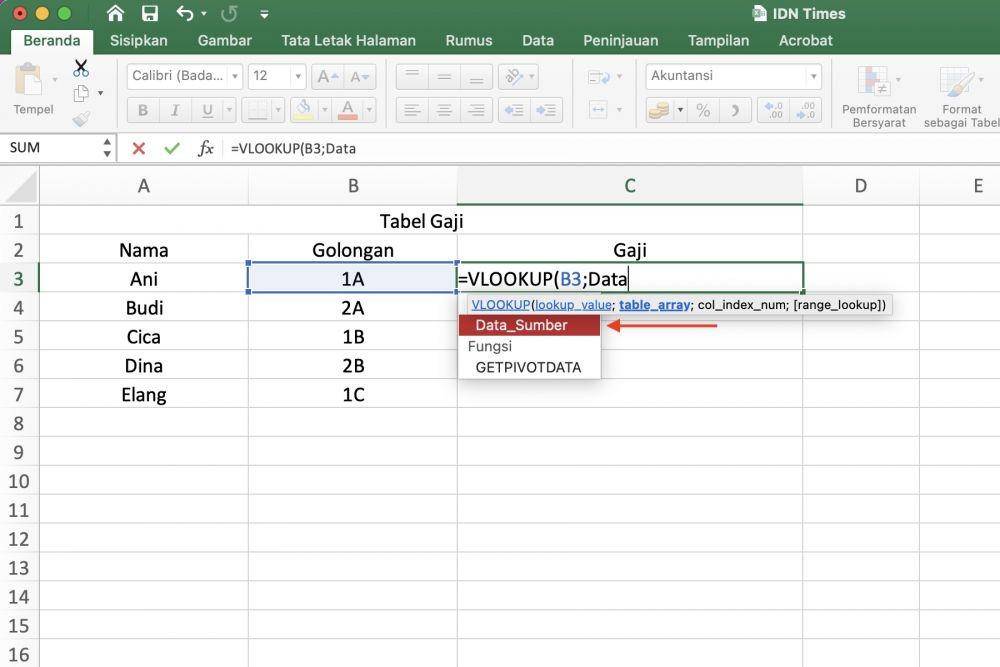Decrease font size with small A
This screenshot has width=1000, height=667.
[360, 77]
